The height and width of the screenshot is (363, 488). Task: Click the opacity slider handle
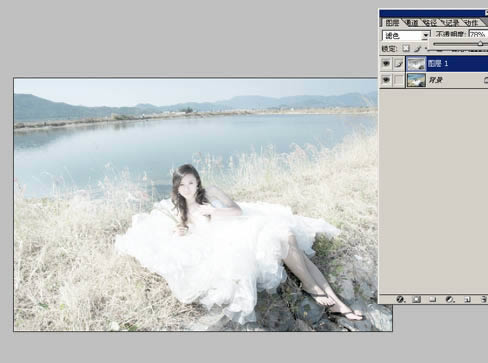click(x=480, y=44)
